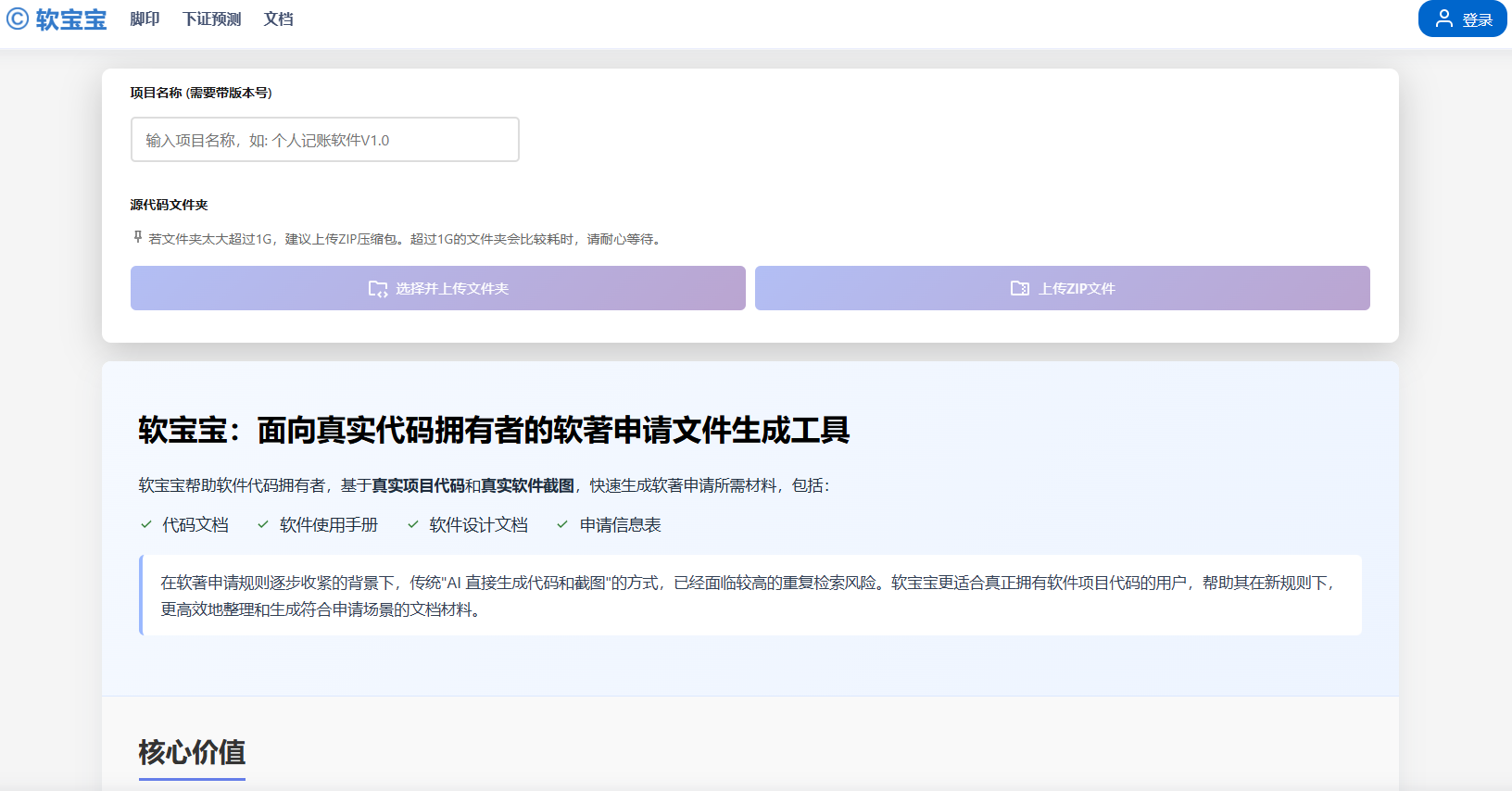
Task: Click the hint text about 超过1G folders
Action: (x=406, y=239)
